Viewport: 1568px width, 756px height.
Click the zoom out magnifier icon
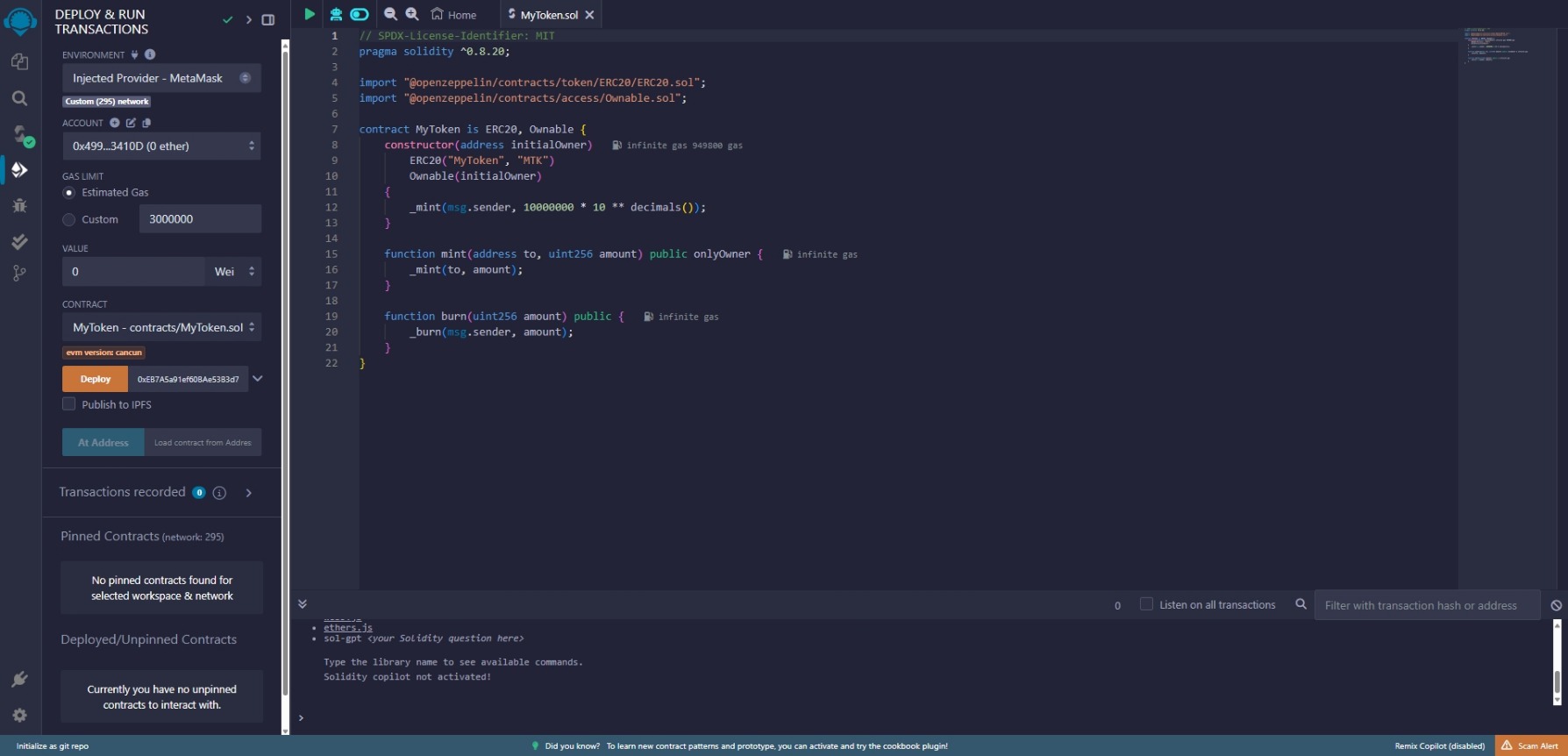tap(390, 14)
